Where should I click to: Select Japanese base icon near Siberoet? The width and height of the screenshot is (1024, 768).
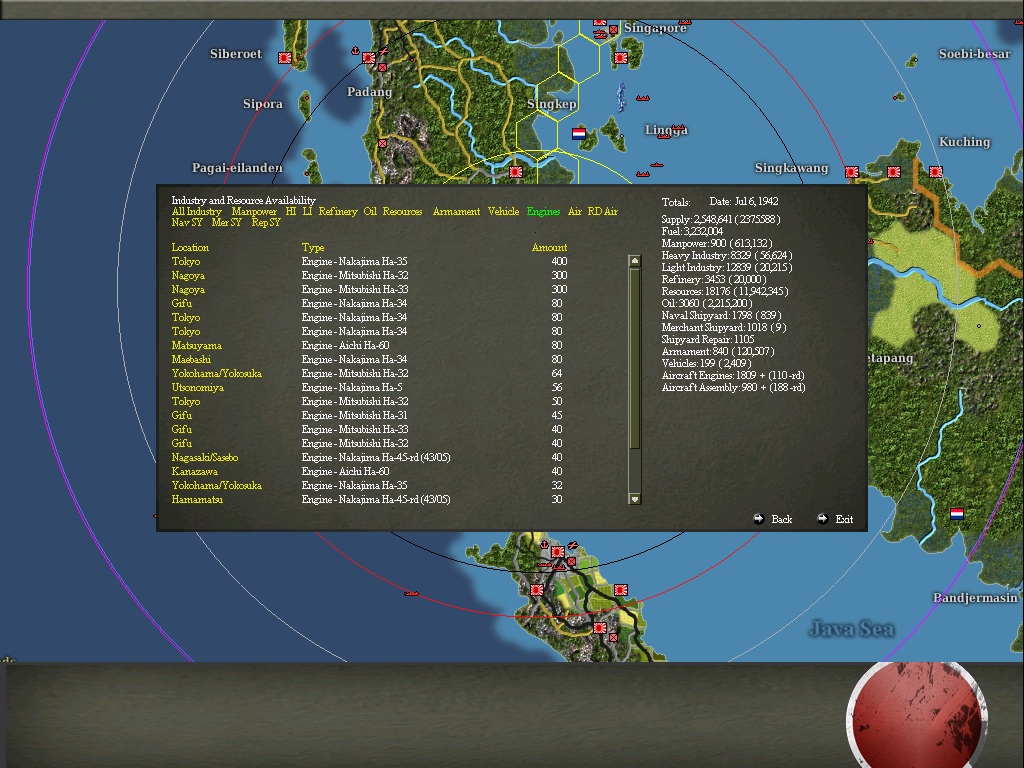[285, 57]
